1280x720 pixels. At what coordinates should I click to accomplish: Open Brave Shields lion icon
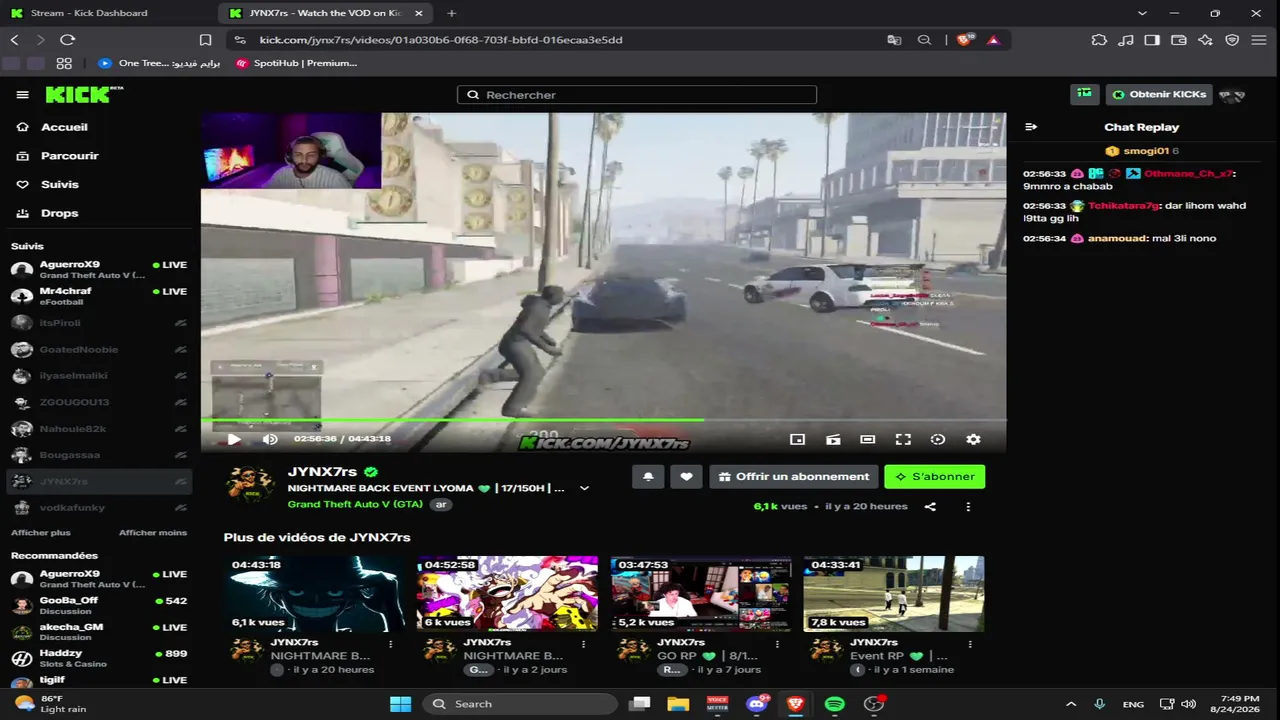(964, 40)
